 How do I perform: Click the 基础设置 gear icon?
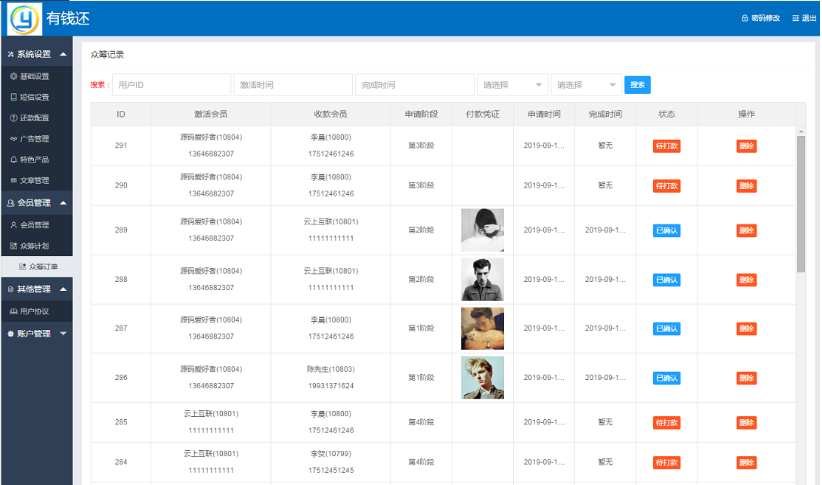coord(14,76)
